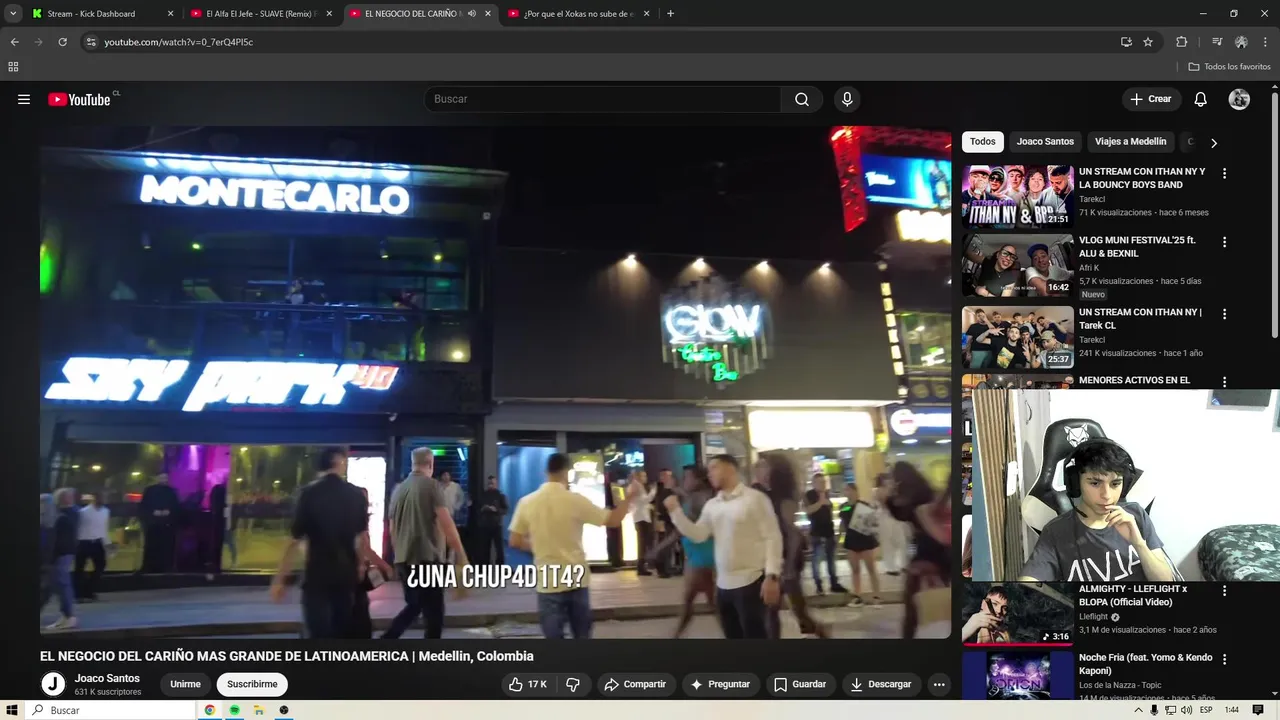Click the video player to pause
Screen dimensions: 1280x720
(x=495, y=382)
